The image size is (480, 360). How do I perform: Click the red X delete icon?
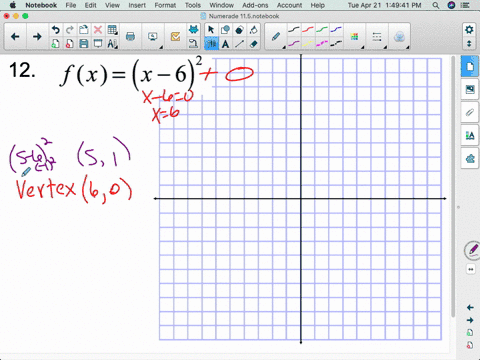98,30
